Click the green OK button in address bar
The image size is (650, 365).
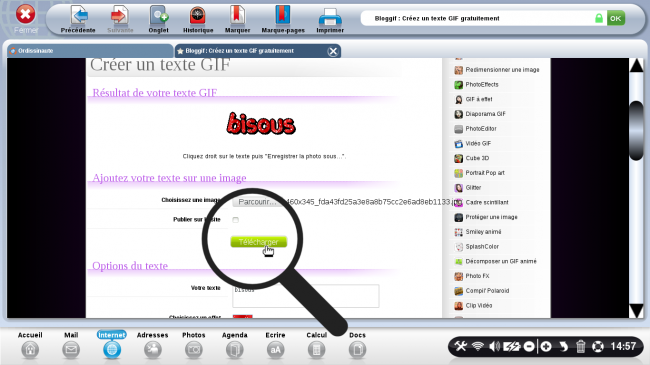tap(616, 18)
